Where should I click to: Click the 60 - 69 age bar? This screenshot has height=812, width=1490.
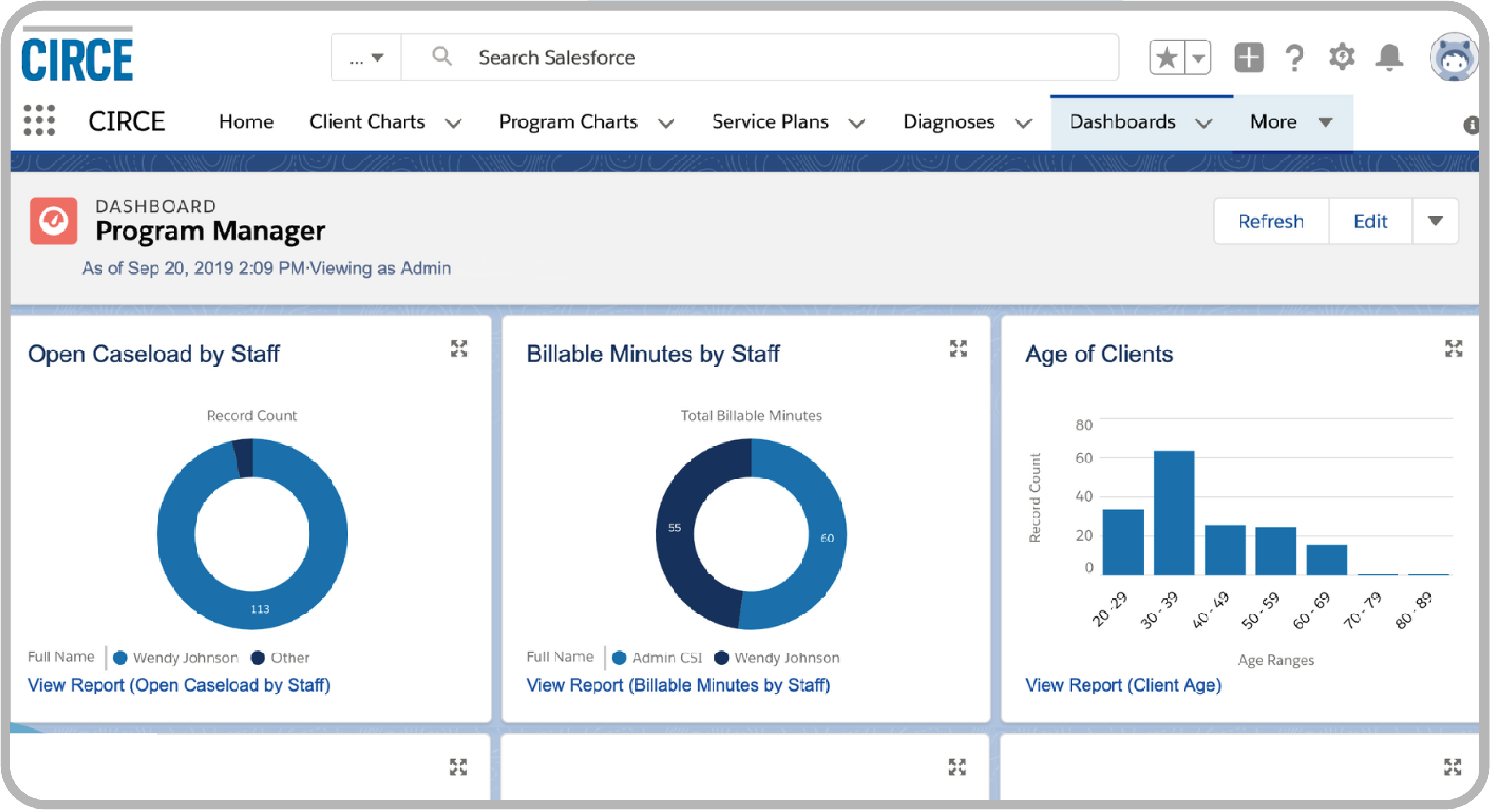pos(1326,560)
